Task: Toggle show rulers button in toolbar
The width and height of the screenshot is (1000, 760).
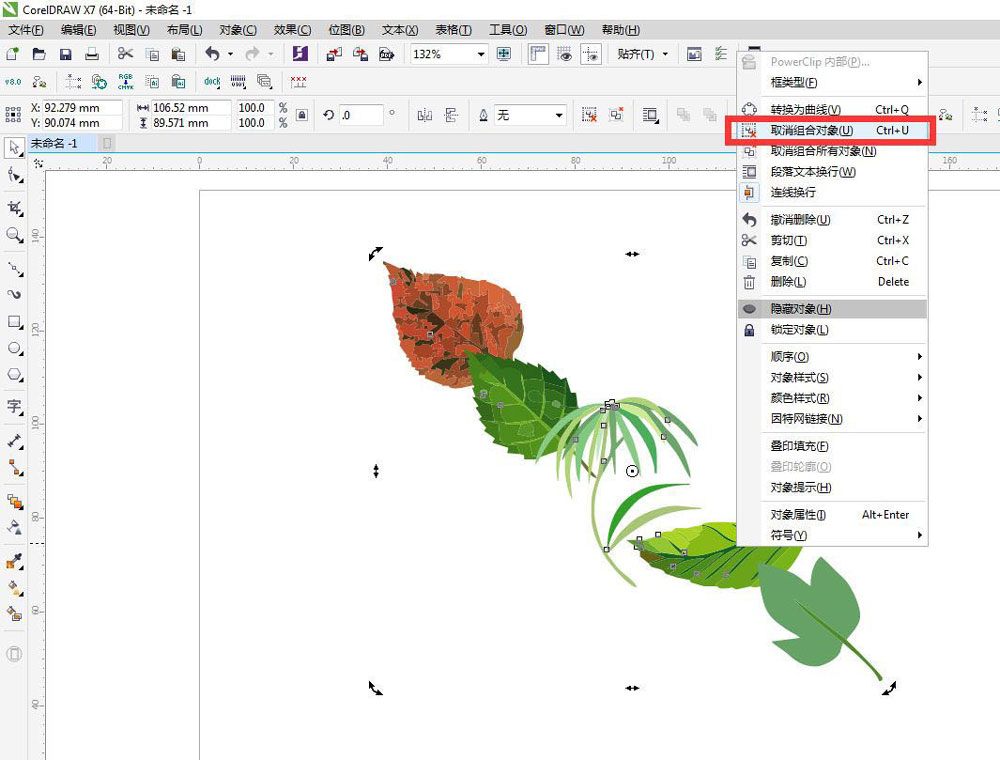Action: 538,54
